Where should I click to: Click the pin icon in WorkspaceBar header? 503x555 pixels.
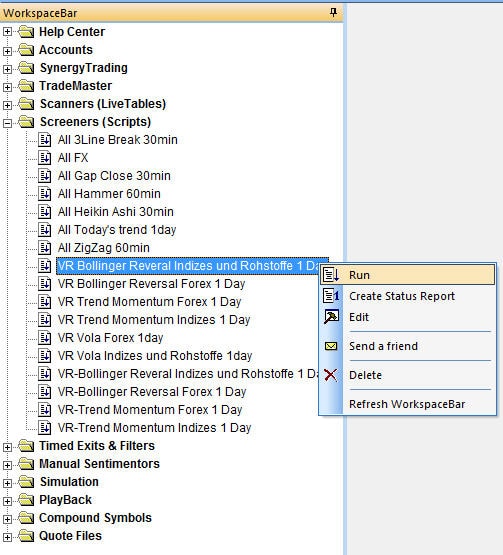tap(333, 12)
